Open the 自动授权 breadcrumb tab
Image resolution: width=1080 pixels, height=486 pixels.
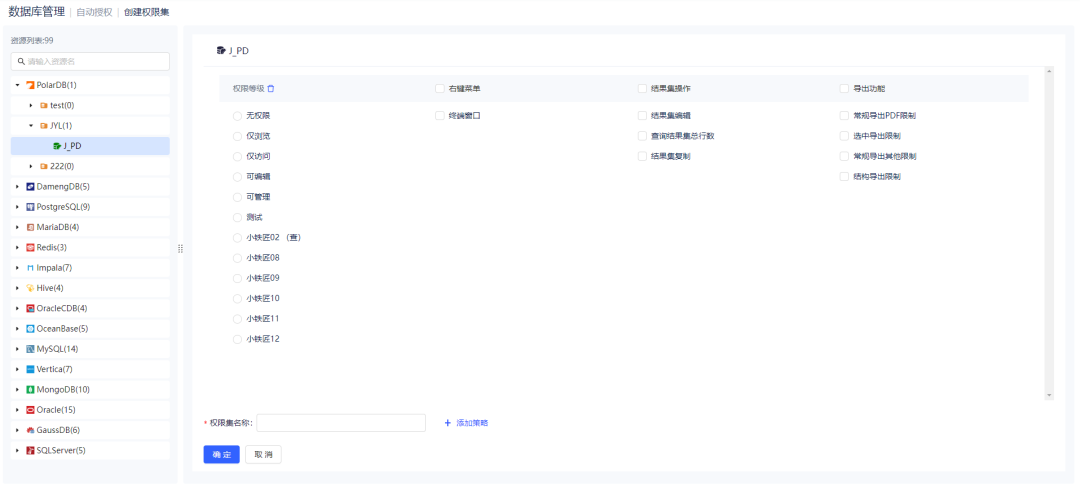pos(94,12)
